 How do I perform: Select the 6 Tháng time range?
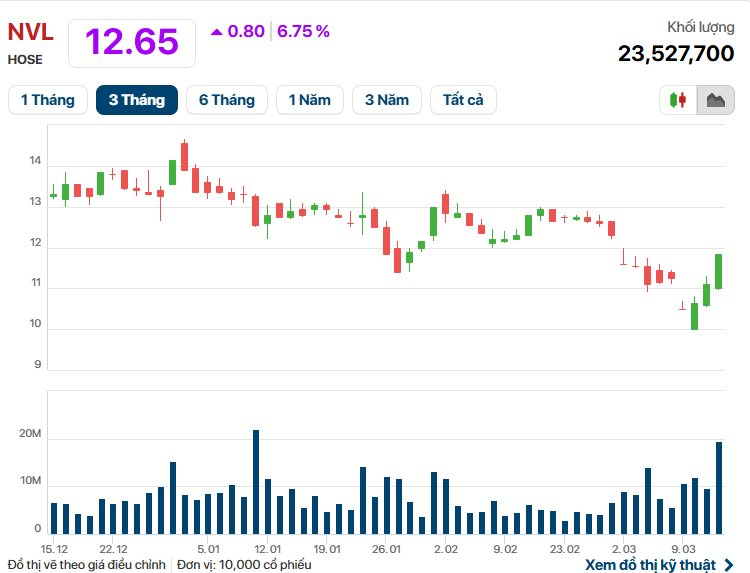227,100
